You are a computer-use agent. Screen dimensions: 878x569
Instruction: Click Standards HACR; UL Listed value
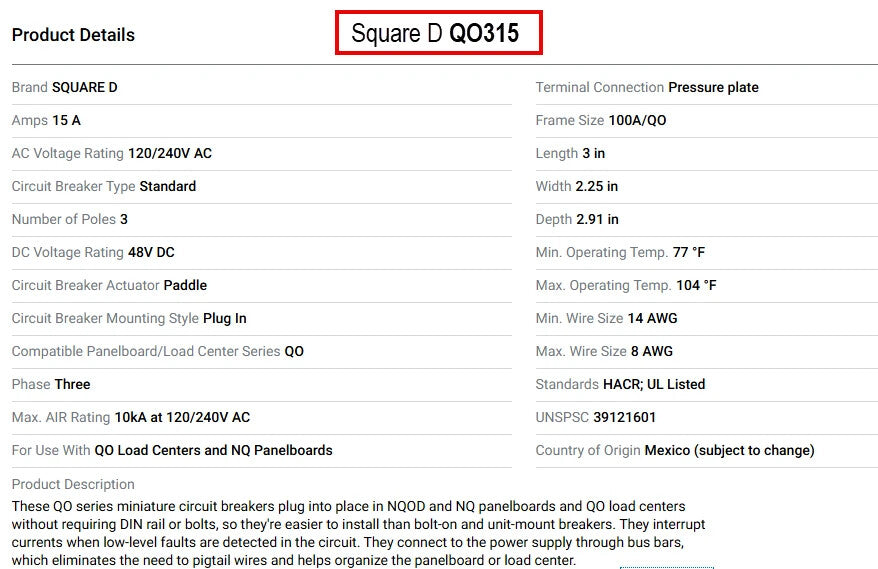[x=654, y=384]
